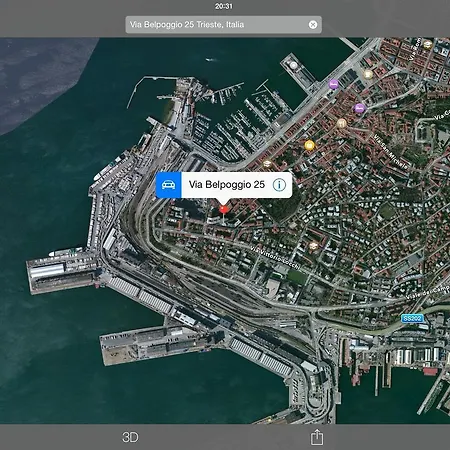
Task: Tap the purple hotel icon further inland
Action: coord(359,108)
